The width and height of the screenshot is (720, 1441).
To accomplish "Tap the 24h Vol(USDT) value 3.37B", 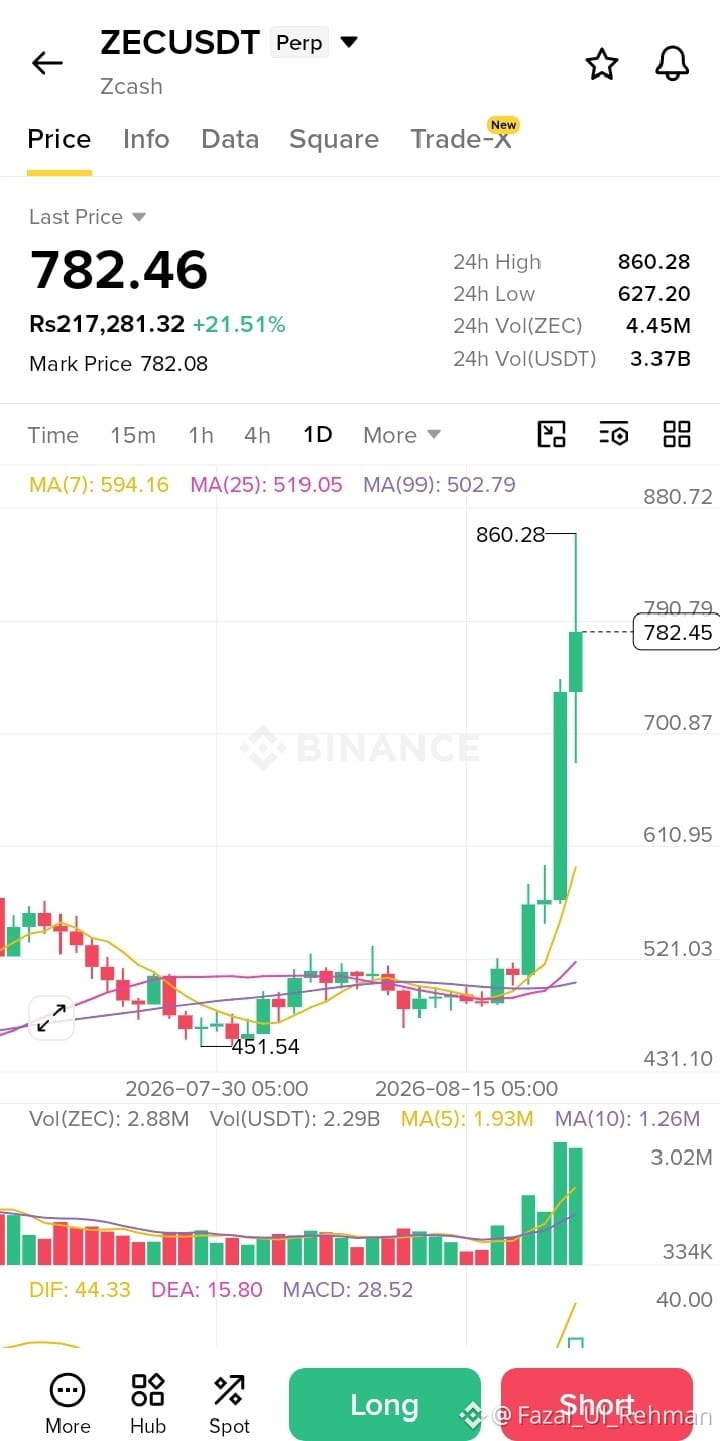I will pos(660,358).
